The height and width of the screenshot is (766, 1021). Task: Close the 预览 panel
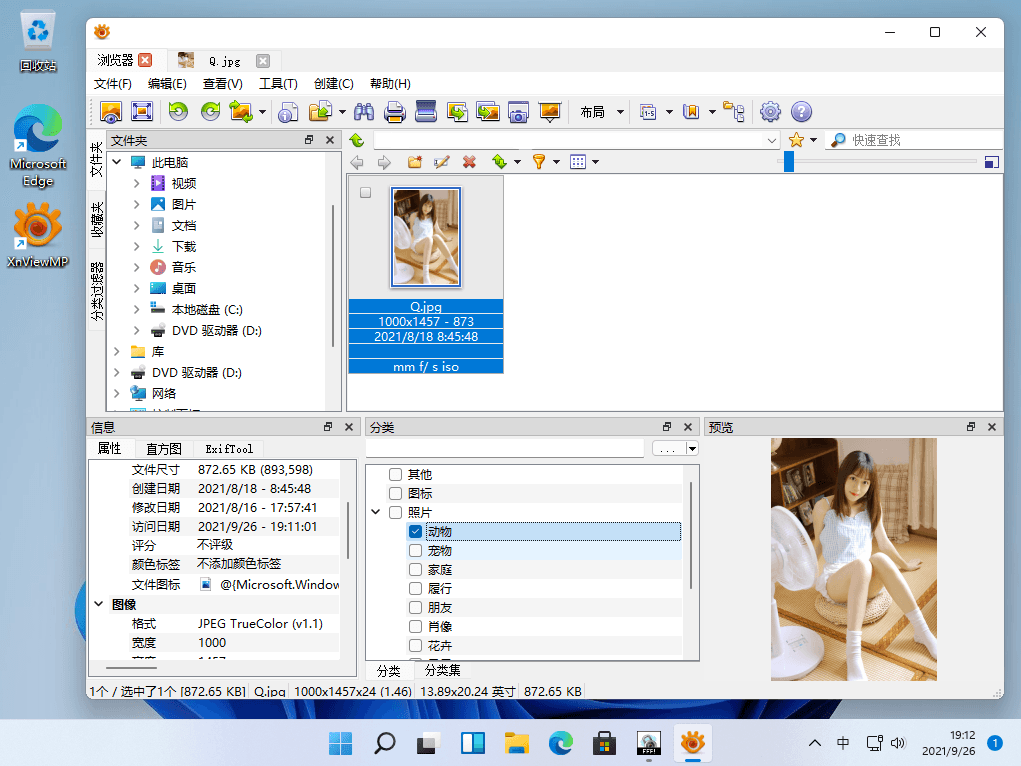tap(992, 427)
